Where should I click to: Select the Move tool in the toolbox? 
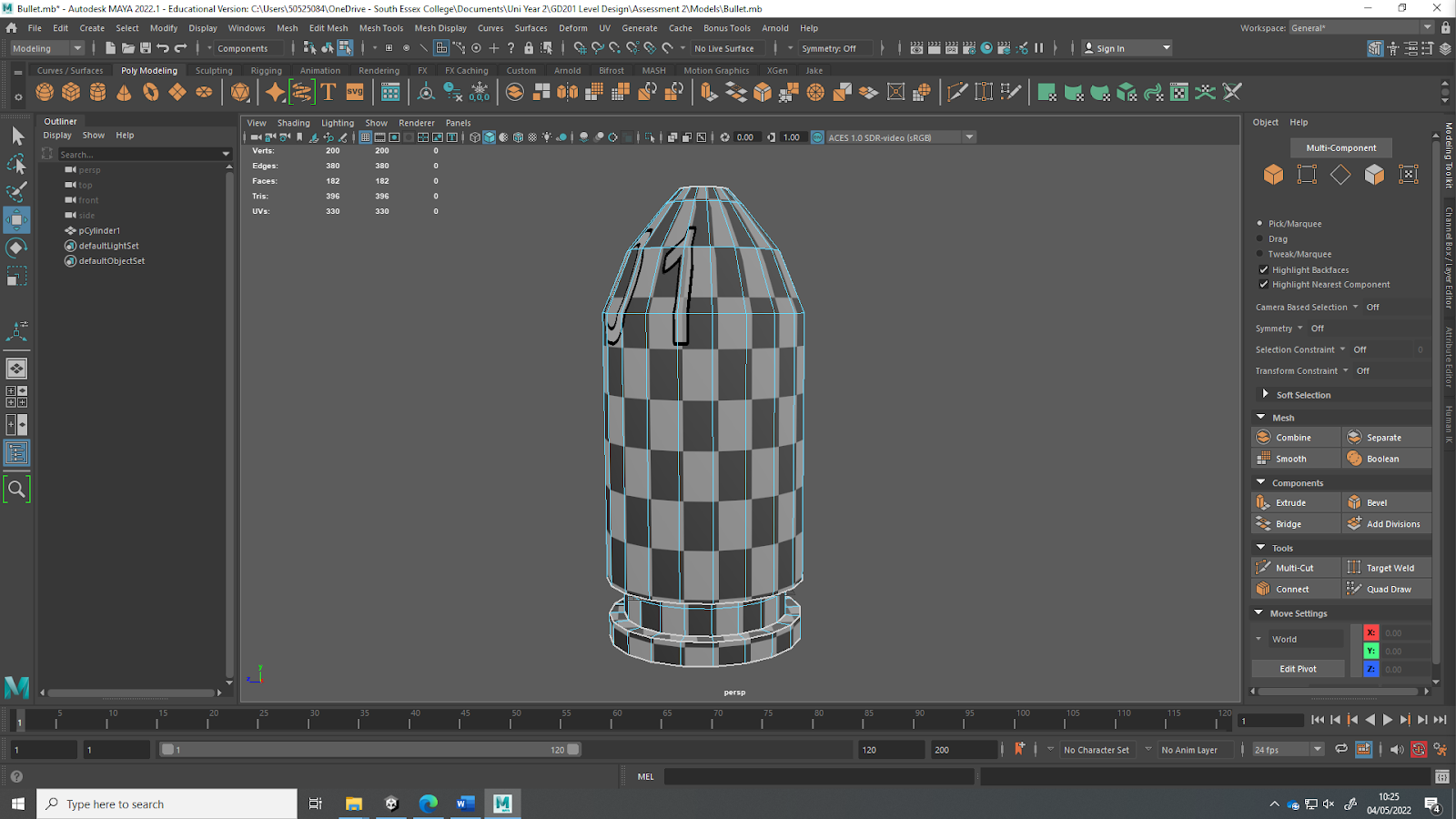pos(16,219)
